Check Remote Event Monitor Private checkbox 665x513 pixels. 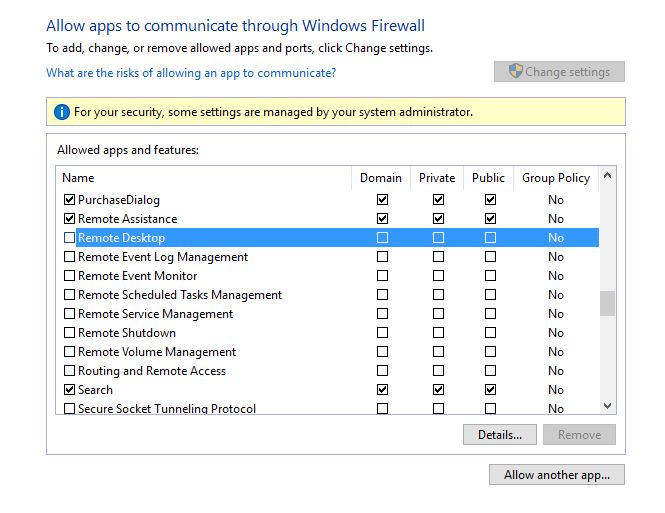click(x=438, y=276)
